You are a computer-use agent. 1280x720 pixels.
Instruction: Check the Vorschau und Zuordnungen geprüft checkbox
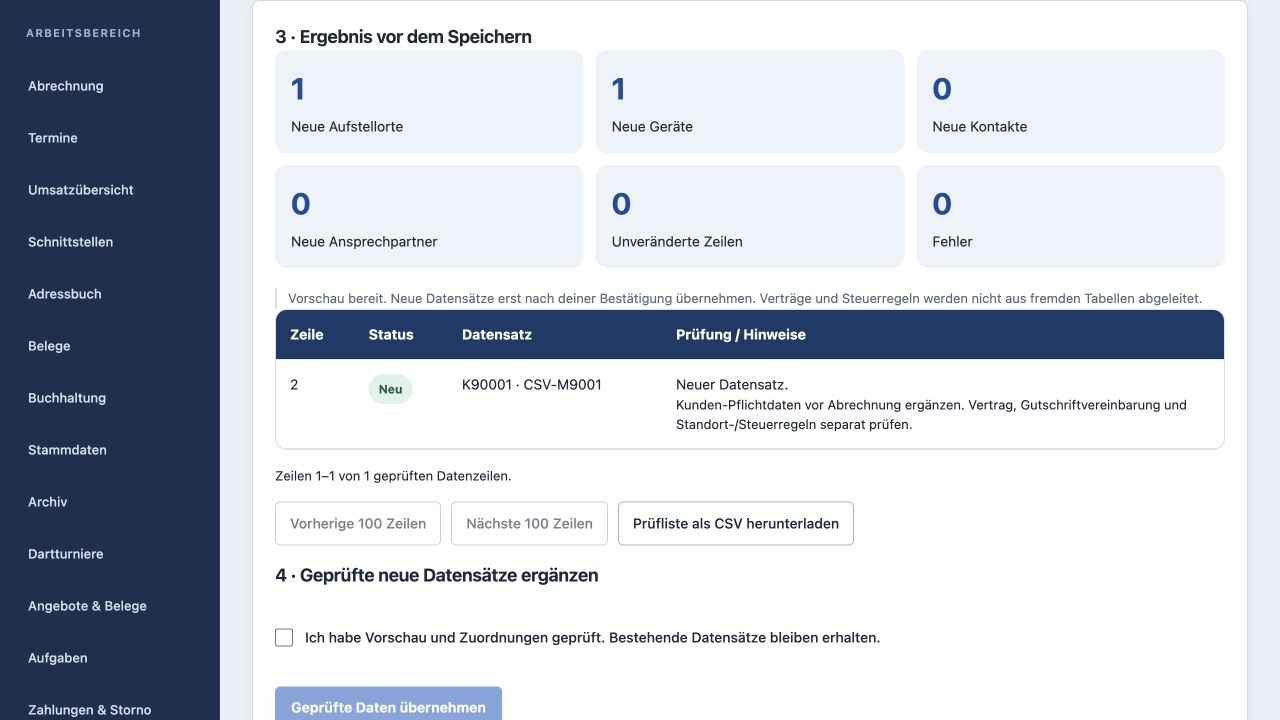tap(284, 637)
